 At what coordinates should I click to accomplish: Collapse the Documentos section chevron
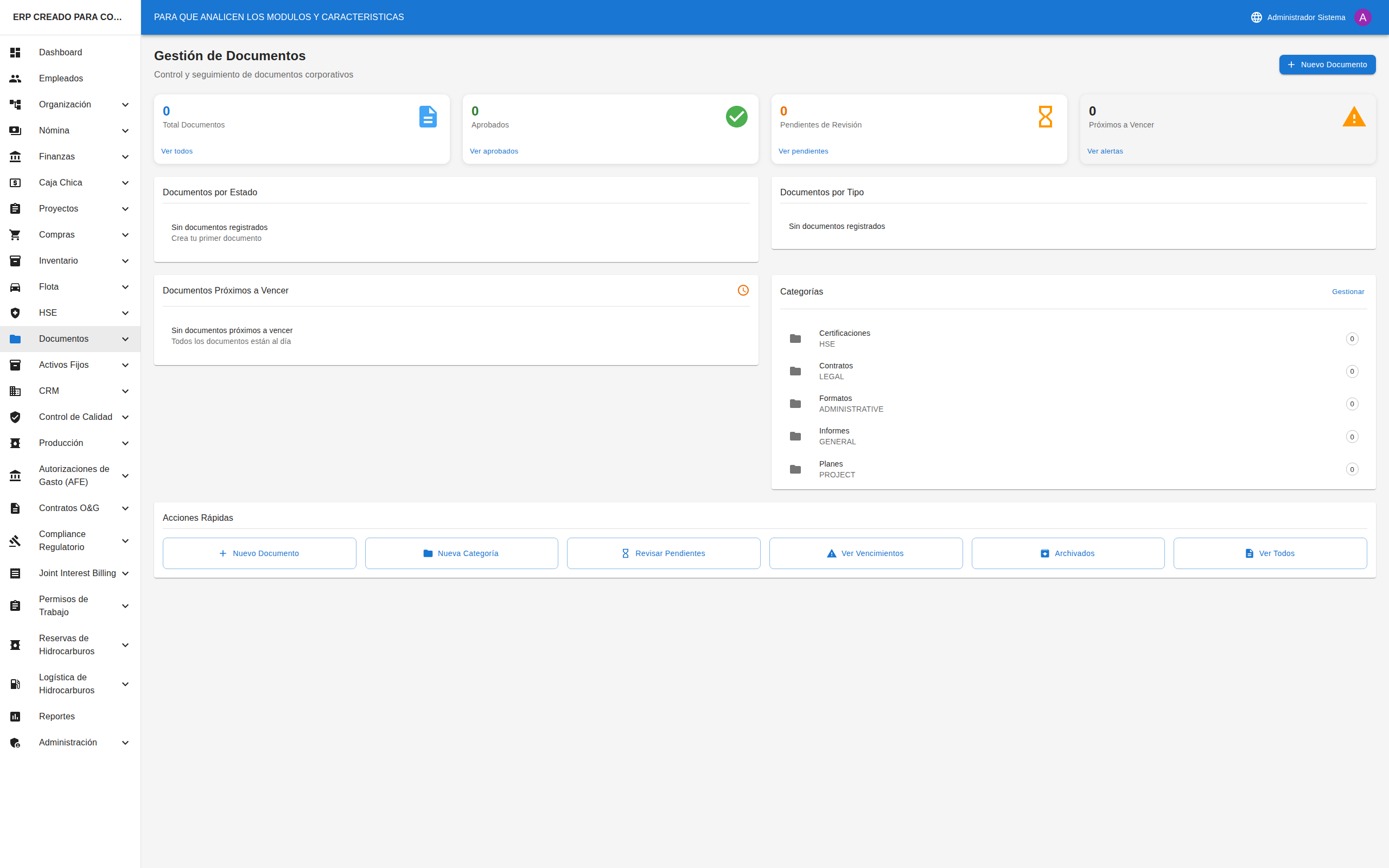point(125,339)
